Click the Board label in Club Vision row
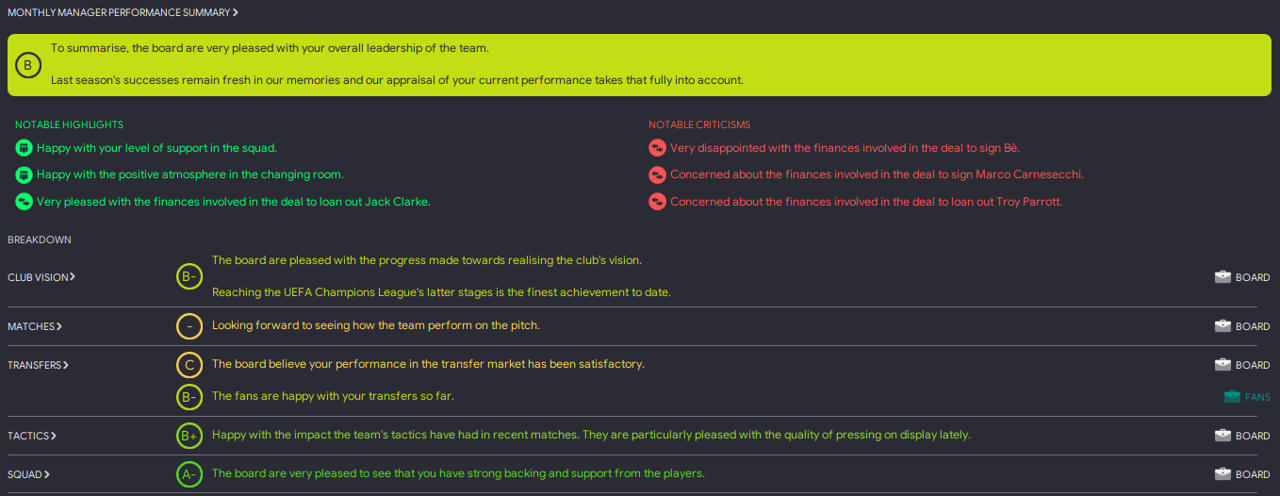 1252,278
